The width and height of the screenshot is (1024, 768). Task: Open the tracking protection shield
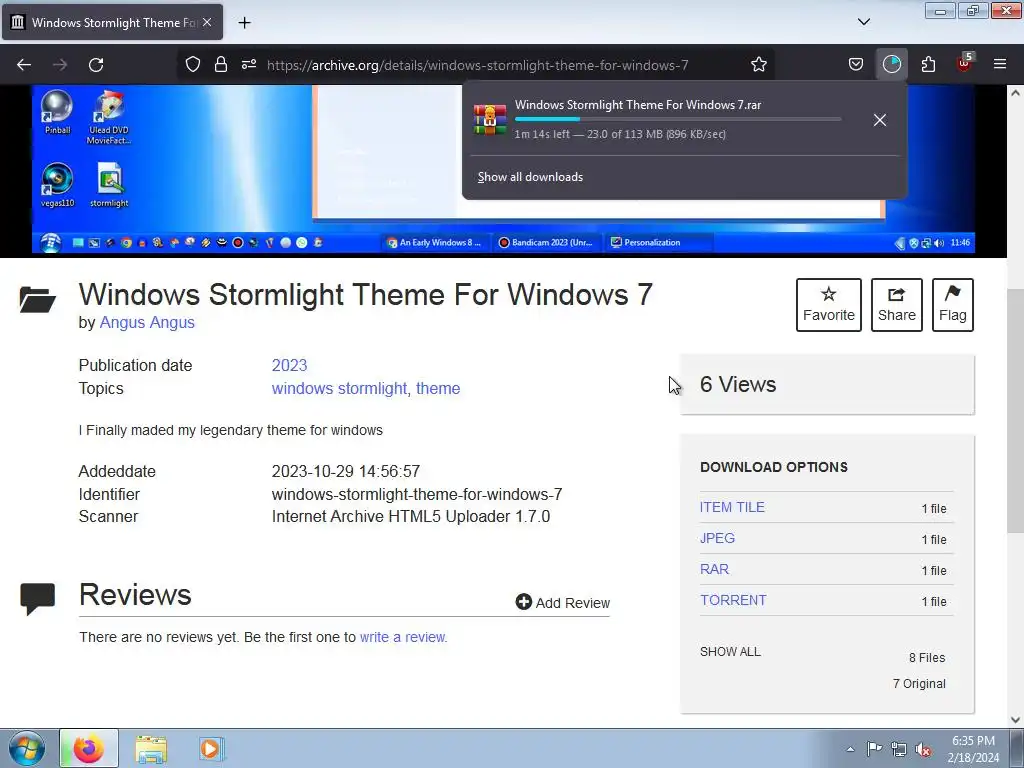pos(193,64)
